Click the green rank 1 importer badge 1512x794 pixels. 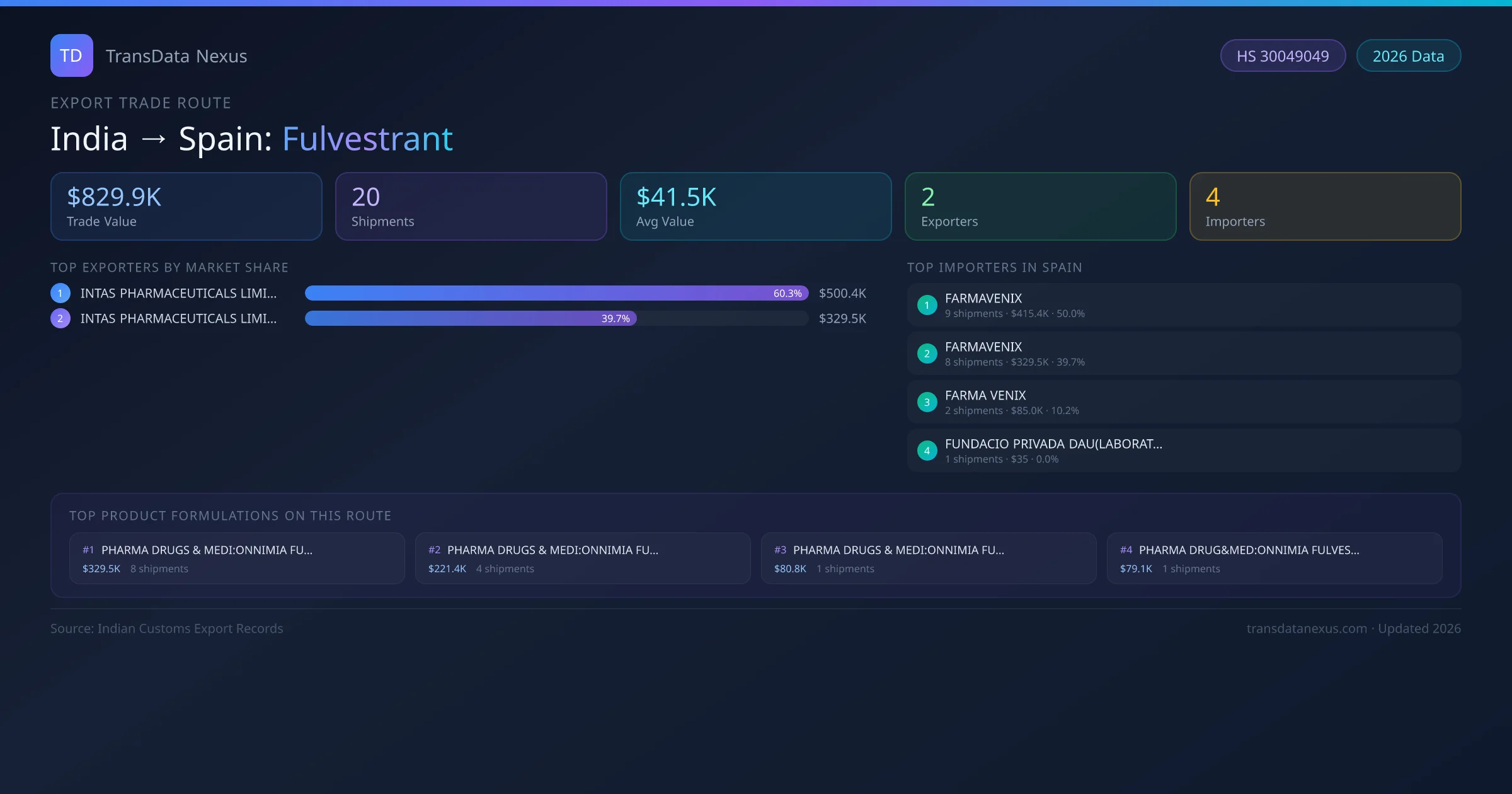tap(927, 305)
